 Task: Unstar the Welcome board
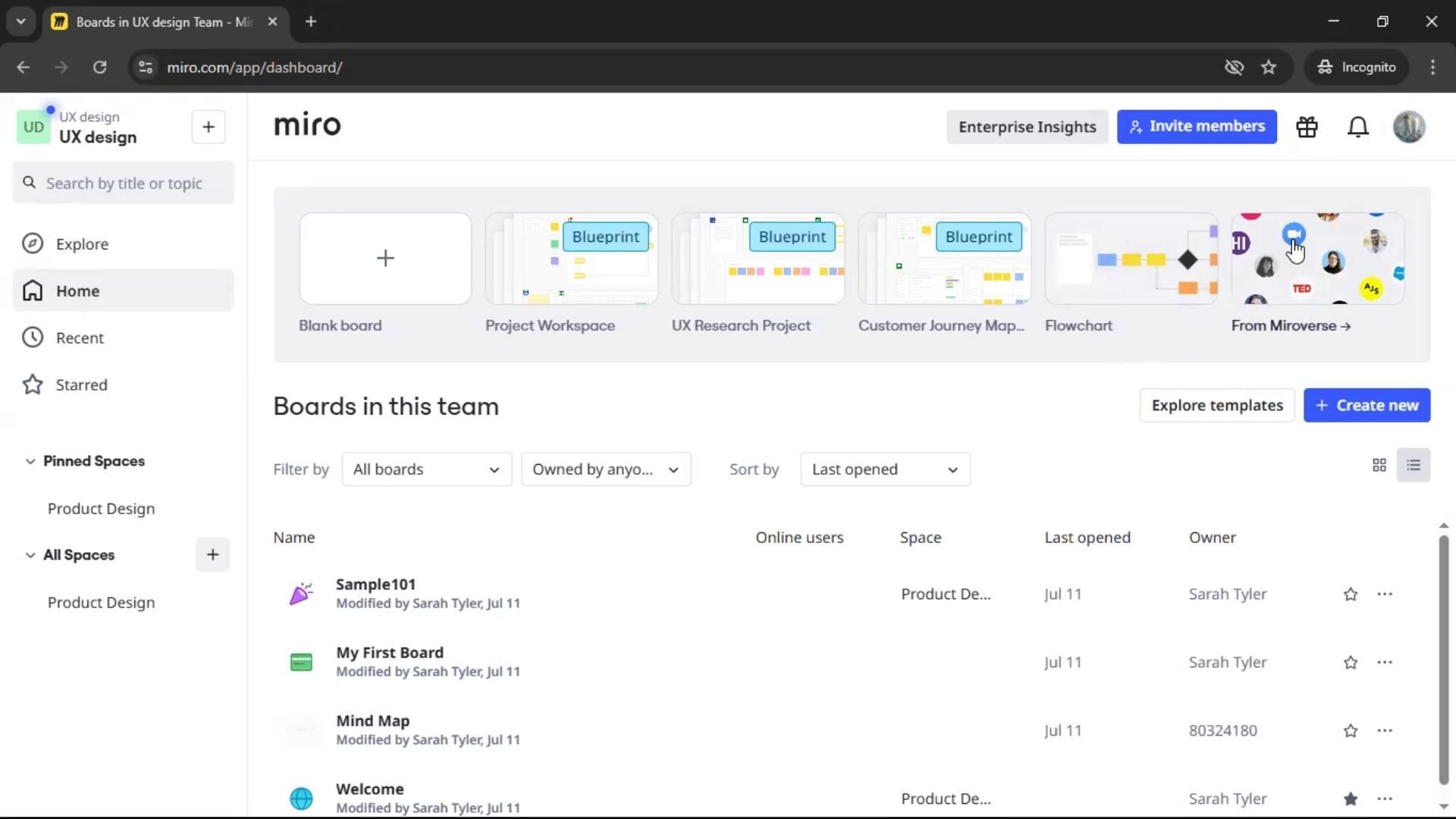coord(1350,799)
